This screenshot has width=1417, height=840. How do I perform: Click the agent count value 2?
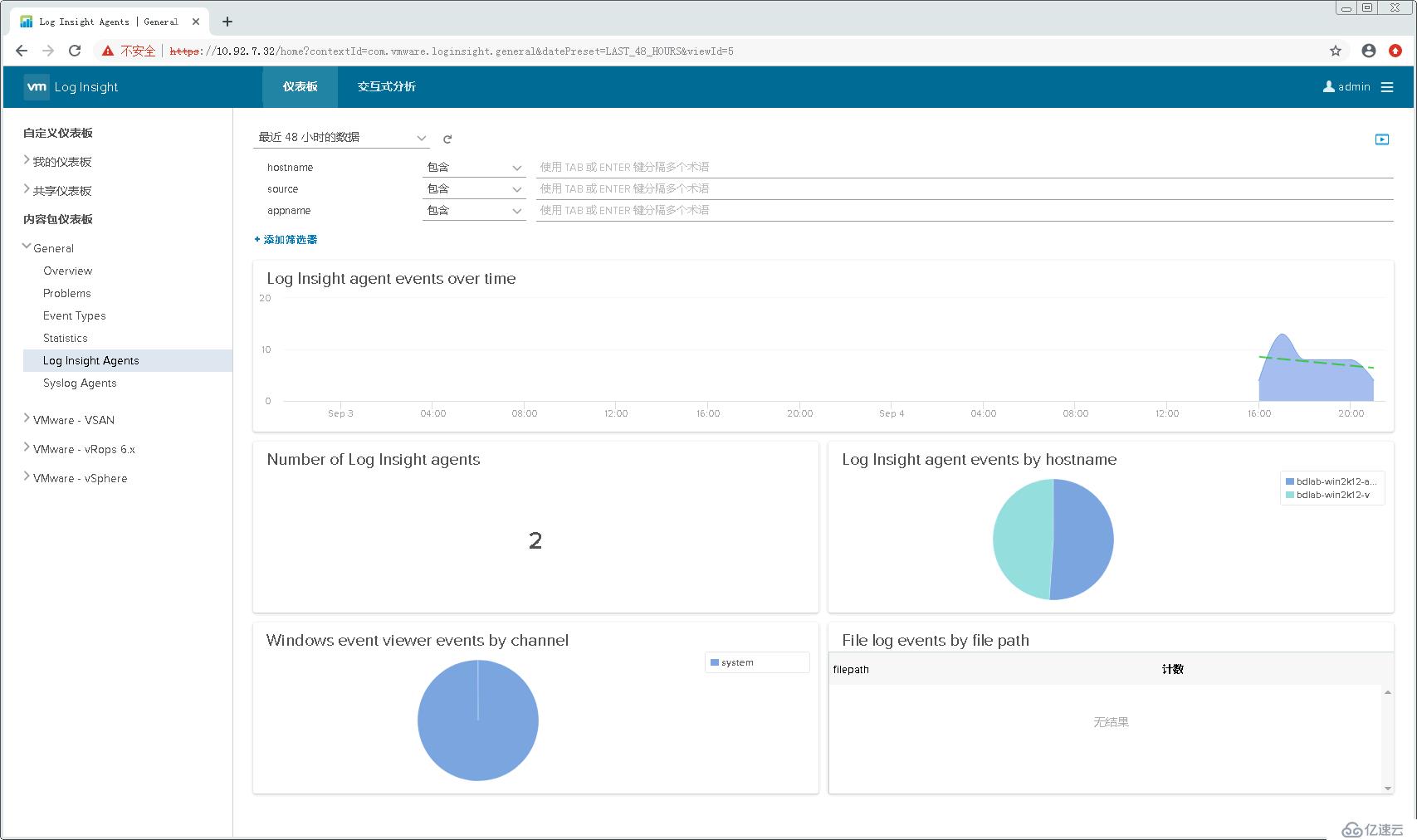click(x=535, y=540)
